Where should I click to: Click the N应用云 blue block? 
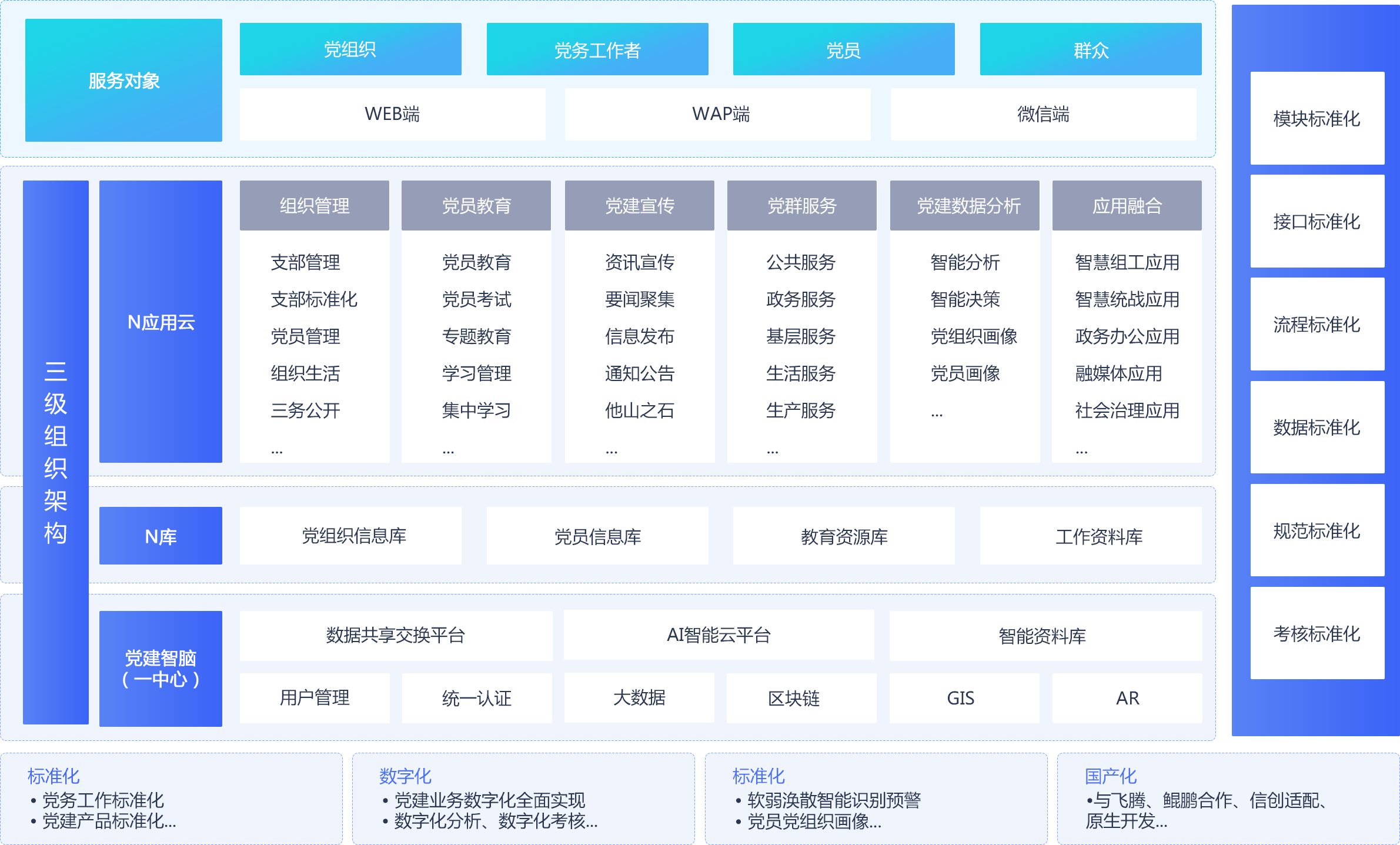coord(161,322)
